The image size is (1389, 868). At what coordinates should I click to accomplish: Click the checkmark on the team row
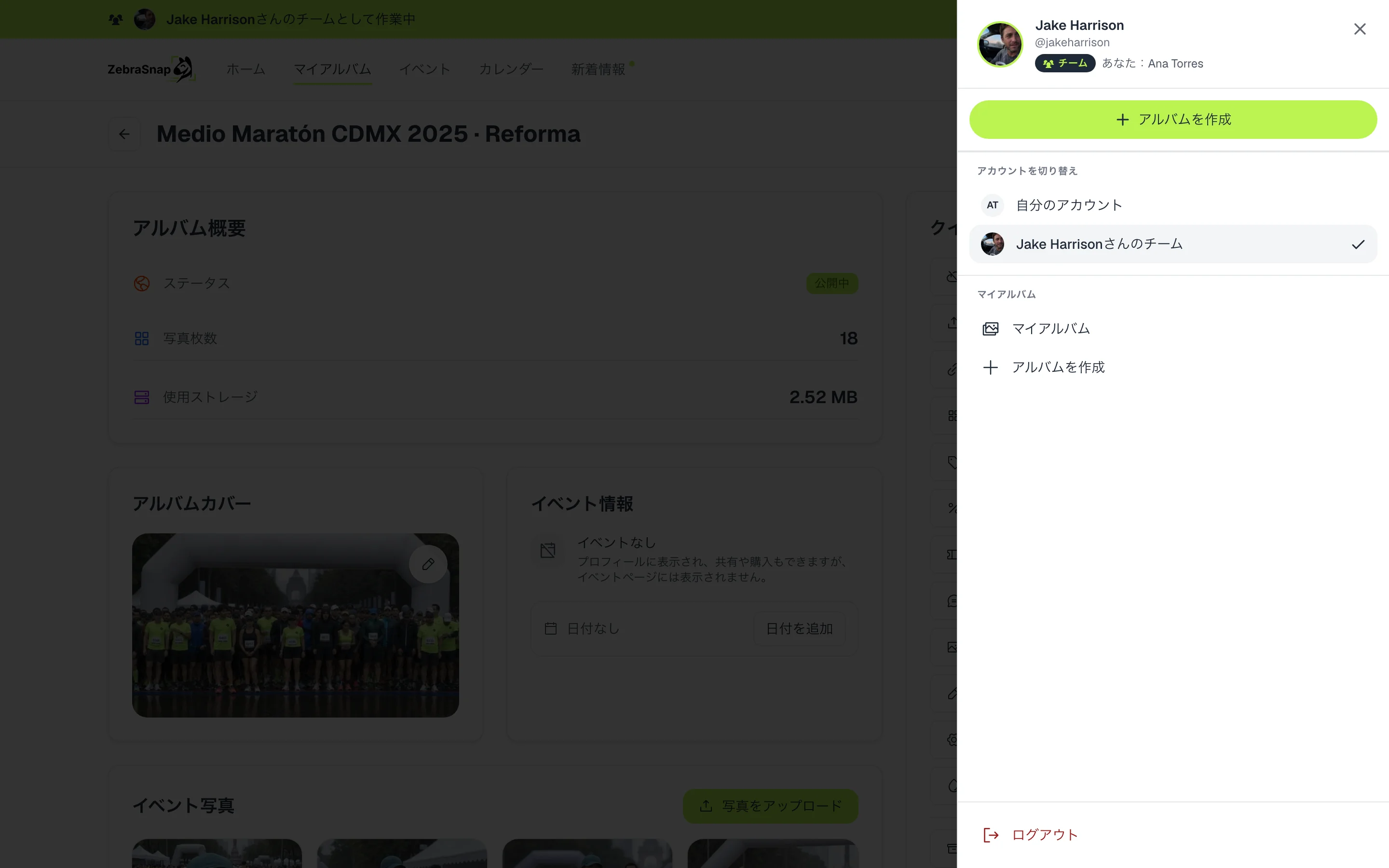[1358, 244]
